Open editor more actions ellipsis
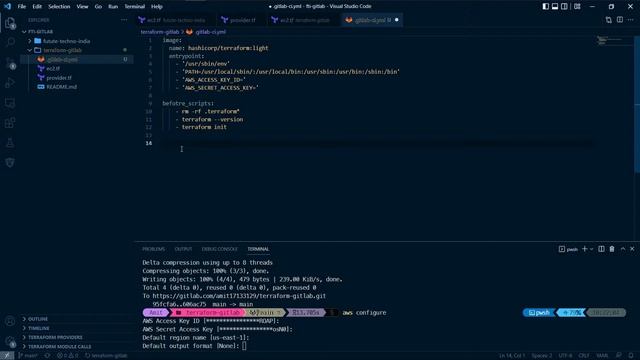Viewport: 640px width, 360px height. [x=631, y=20]
